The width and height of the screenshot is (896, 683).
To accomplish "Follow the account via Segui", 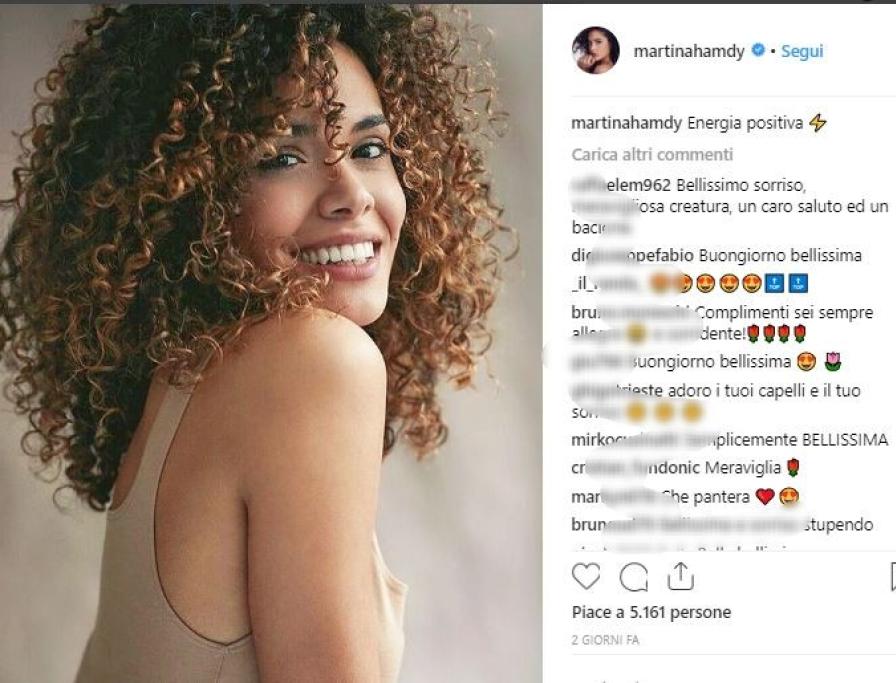I will (x=802, y=51).
